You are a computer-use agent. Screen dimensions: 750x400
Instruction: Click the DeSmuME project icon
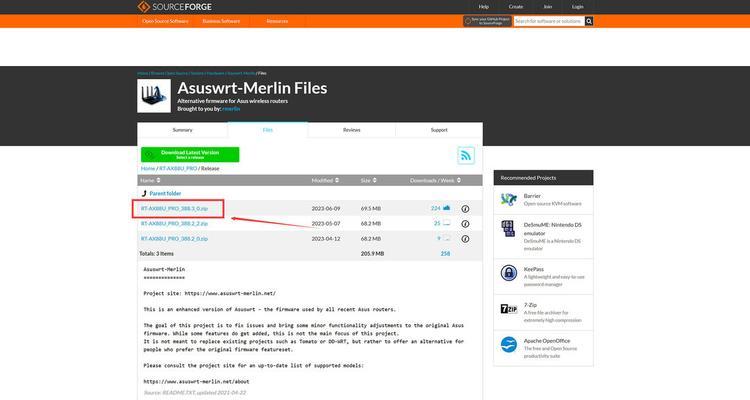click(508, 229)
